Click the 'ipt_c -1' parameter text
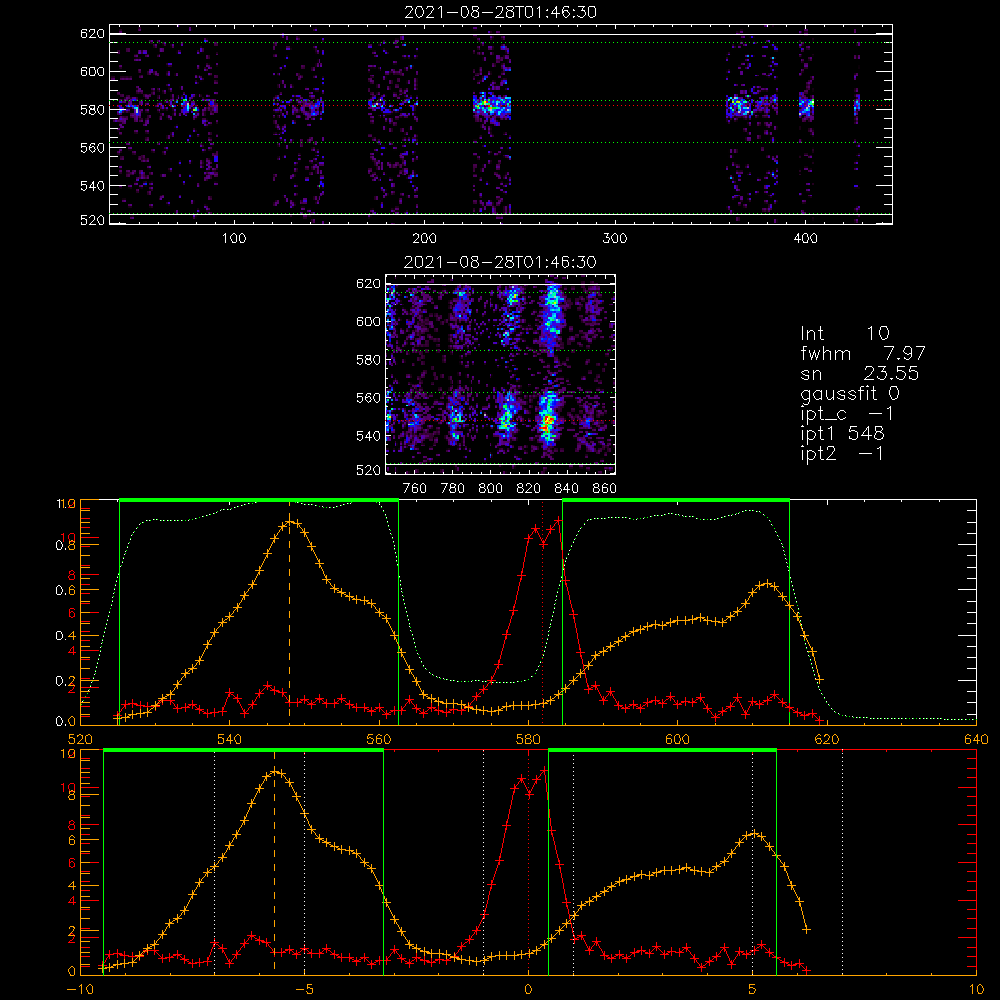This screenshot has height=1000, width=1000. coord(847,414)
